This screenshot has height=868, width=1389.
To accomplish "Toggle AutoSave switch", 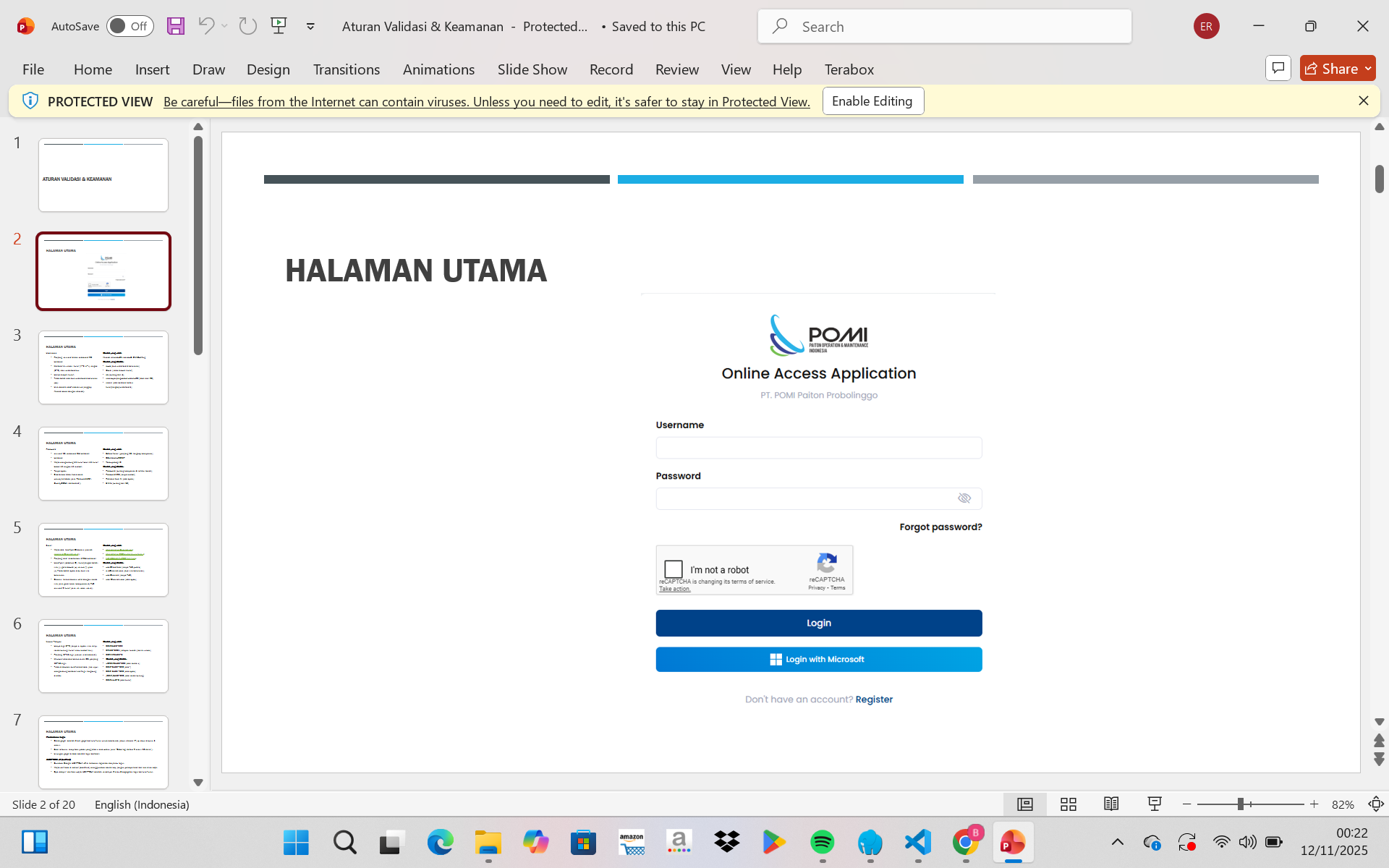I will pyautogui.click(x=130, y=26).
